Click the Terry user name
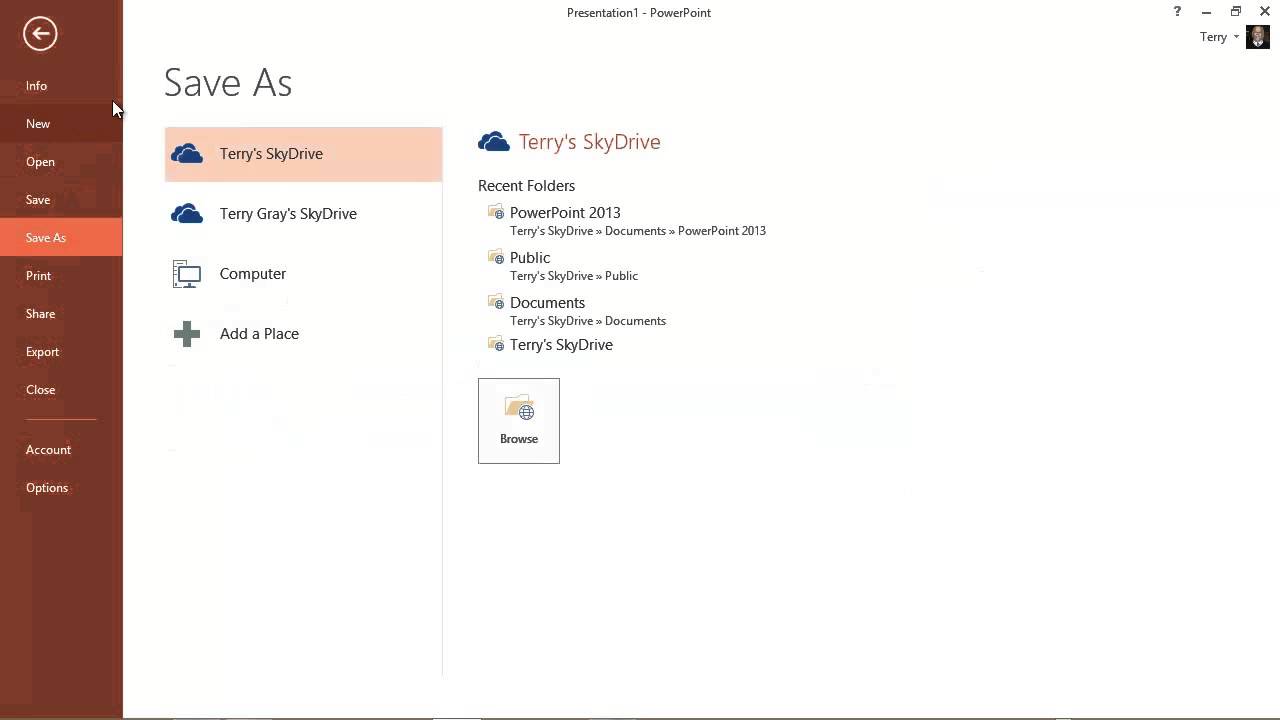 (x=1213, y=37)
